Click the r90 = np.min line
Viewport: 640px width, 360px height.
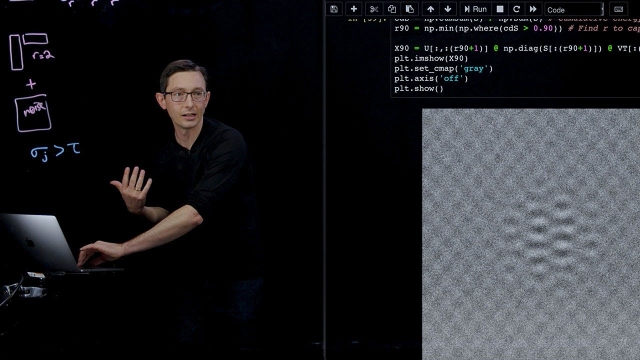517,28
